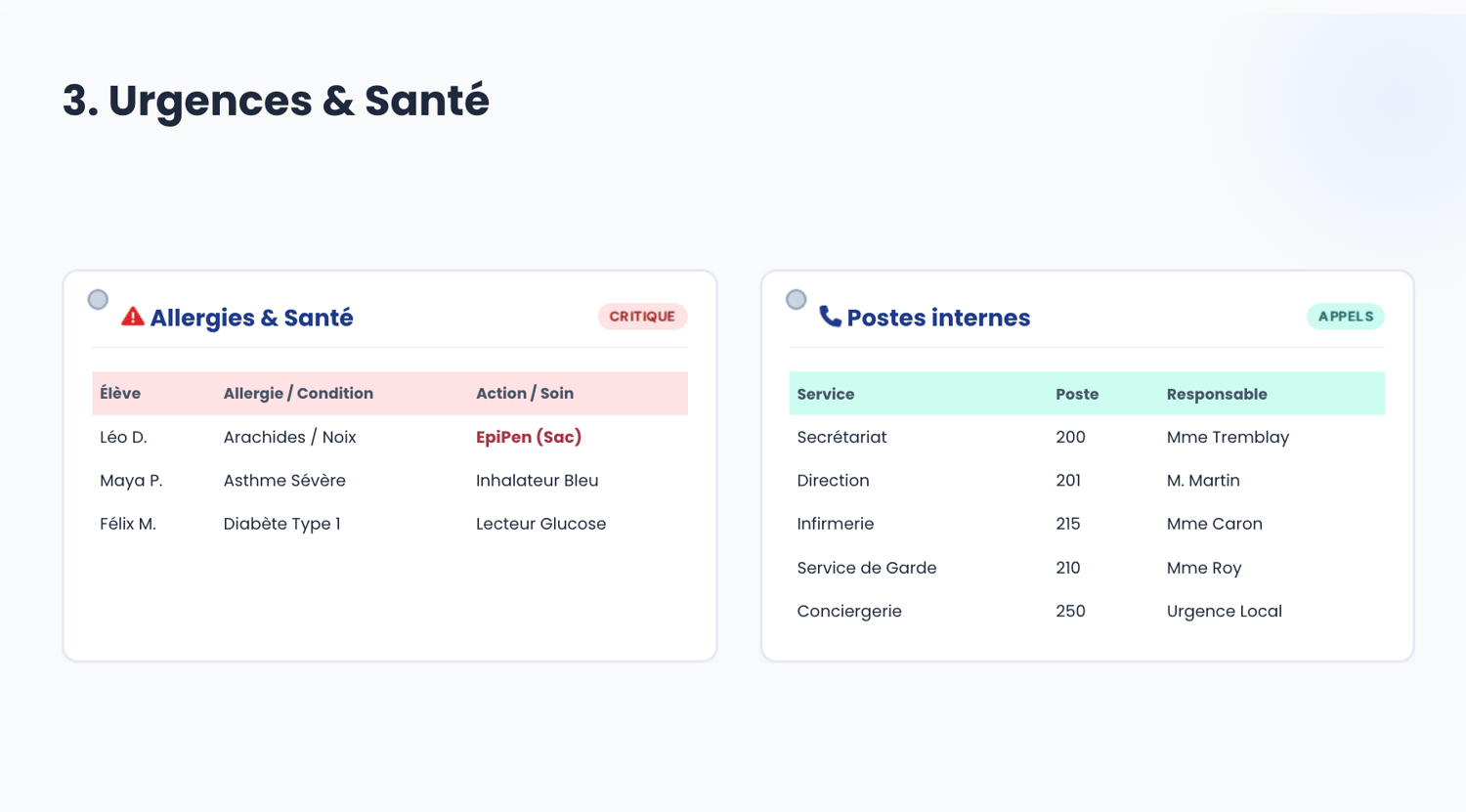Select the Action / Soin column header
The image size is (1466, 812).
[525, 394]
